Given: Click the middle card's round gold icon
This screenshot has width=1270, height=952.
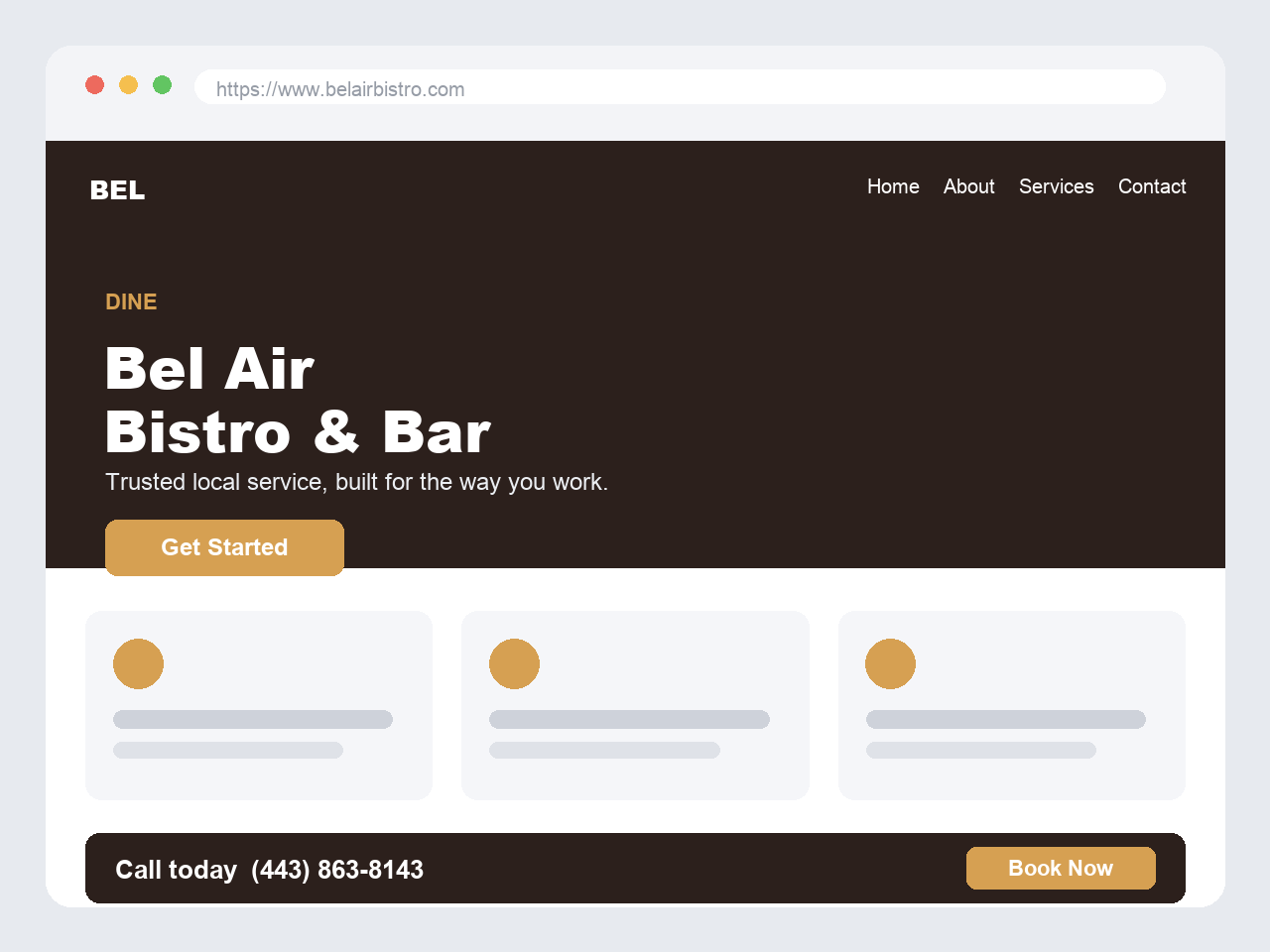Looking at the screenshot, I should pyautogui.click(x=514, y=663).
